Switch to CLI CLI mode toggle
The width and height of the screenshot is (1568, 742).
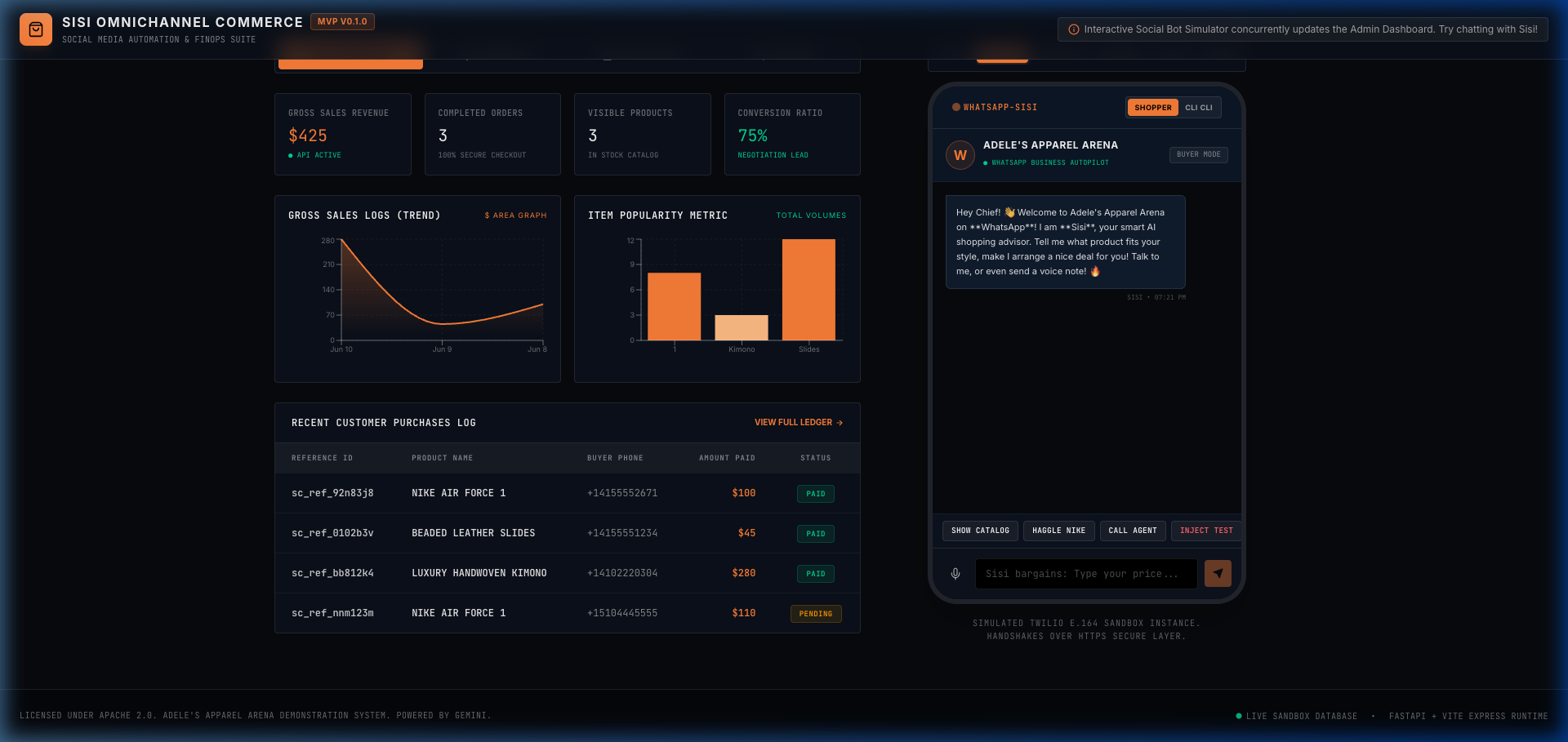[1199, 108]
